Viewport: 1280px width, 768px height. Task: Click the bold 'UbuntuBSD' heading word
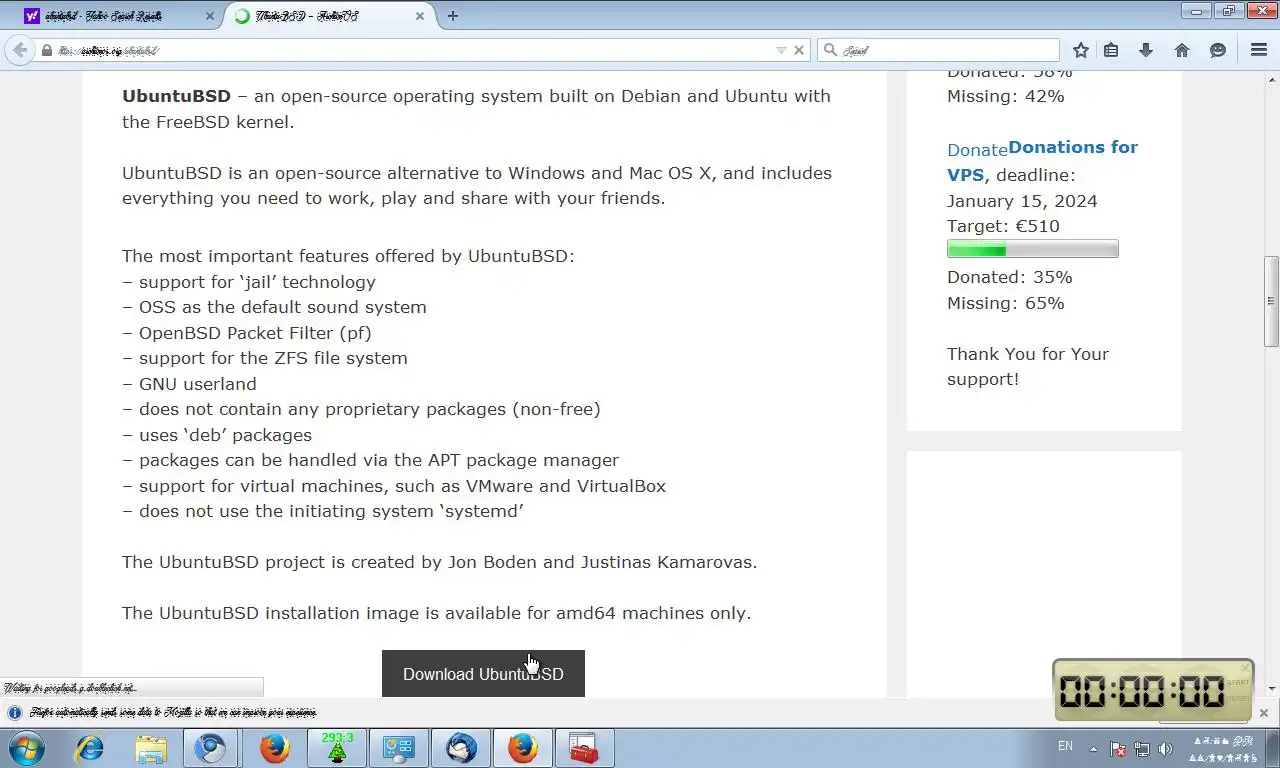176,96
